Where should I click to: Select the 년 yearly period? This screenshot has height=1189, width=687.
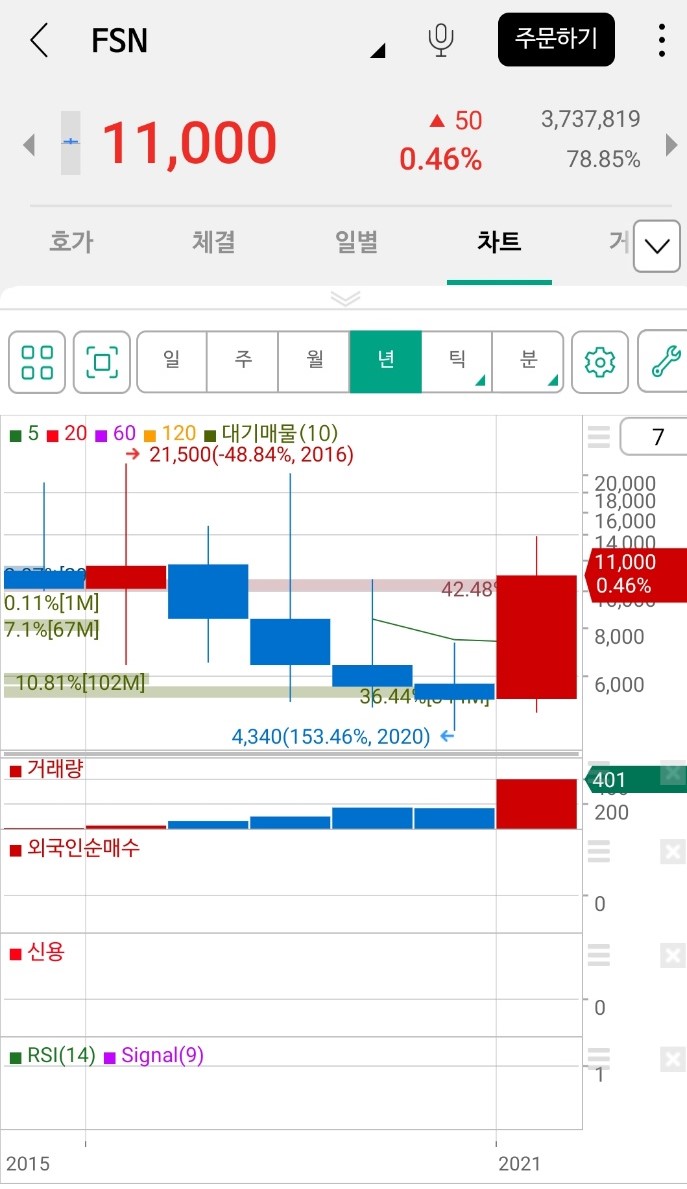pos(385,361)
